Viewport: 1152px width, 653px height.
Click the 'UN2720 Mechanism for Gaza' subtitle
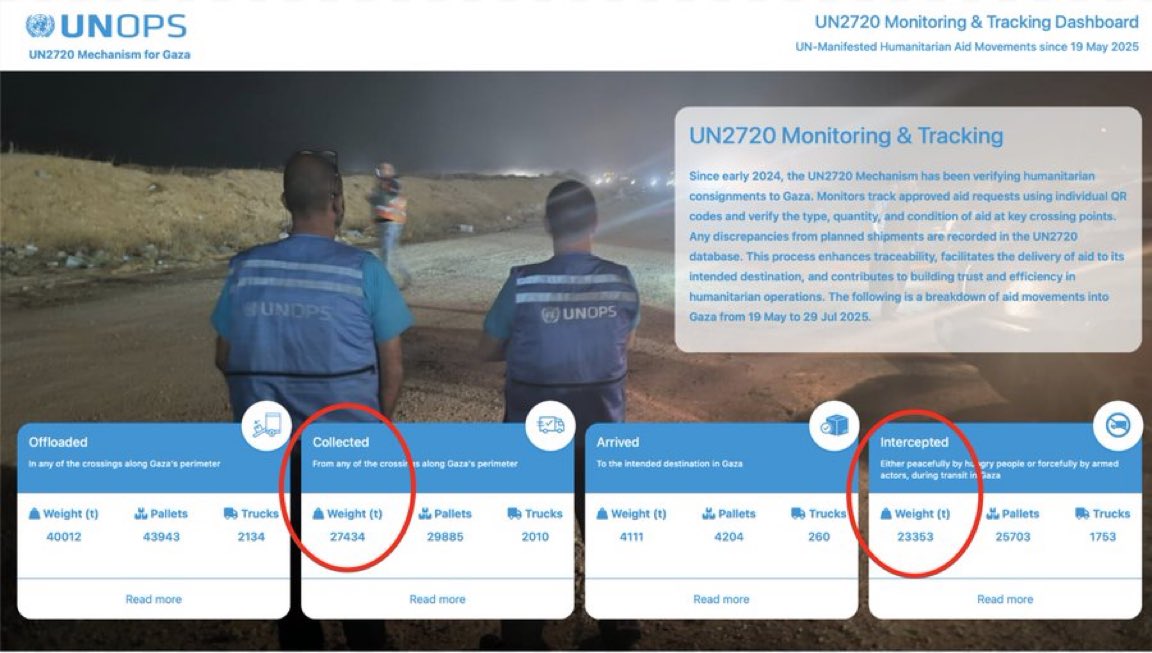coord(109,54)
